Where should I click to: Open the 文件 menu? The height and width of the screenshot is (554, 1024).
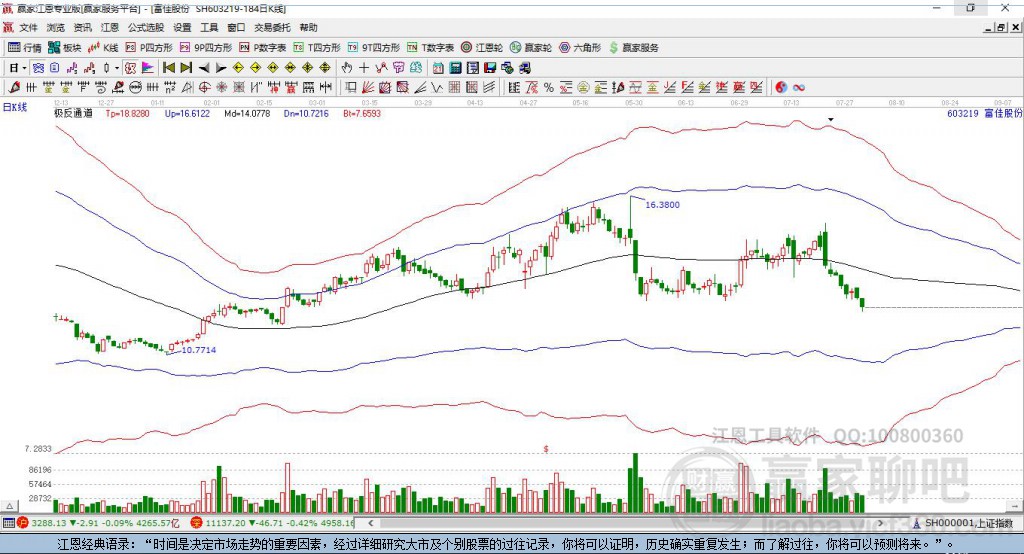[x=28, y=27]
